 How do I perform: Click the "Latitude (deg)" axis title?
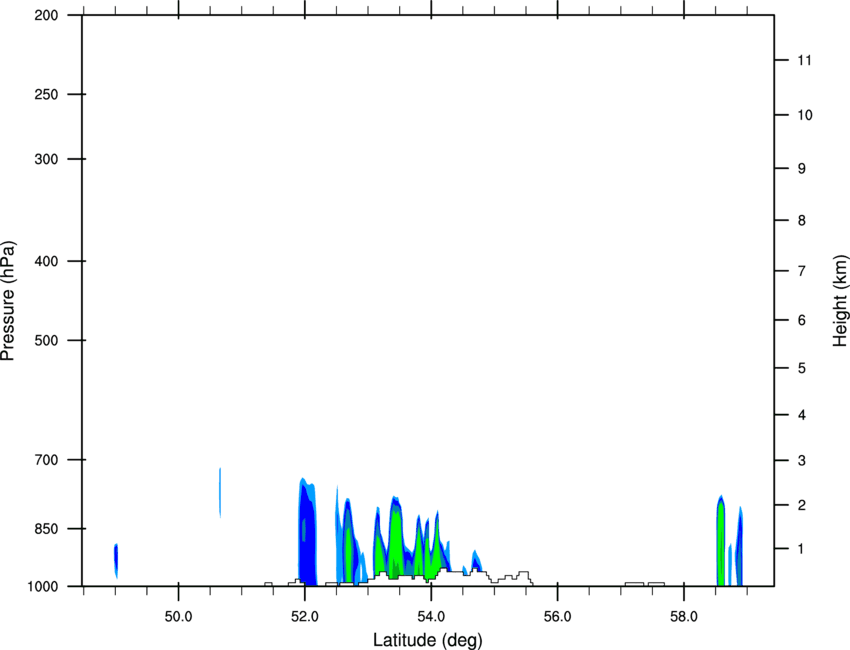(427, 640)
